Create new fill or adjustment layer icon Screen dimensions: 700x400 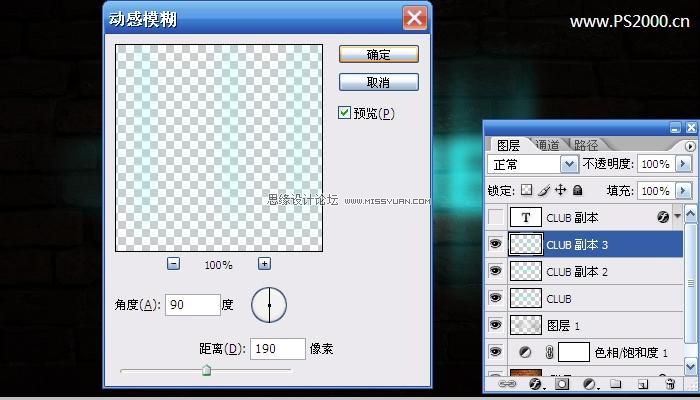590,384
